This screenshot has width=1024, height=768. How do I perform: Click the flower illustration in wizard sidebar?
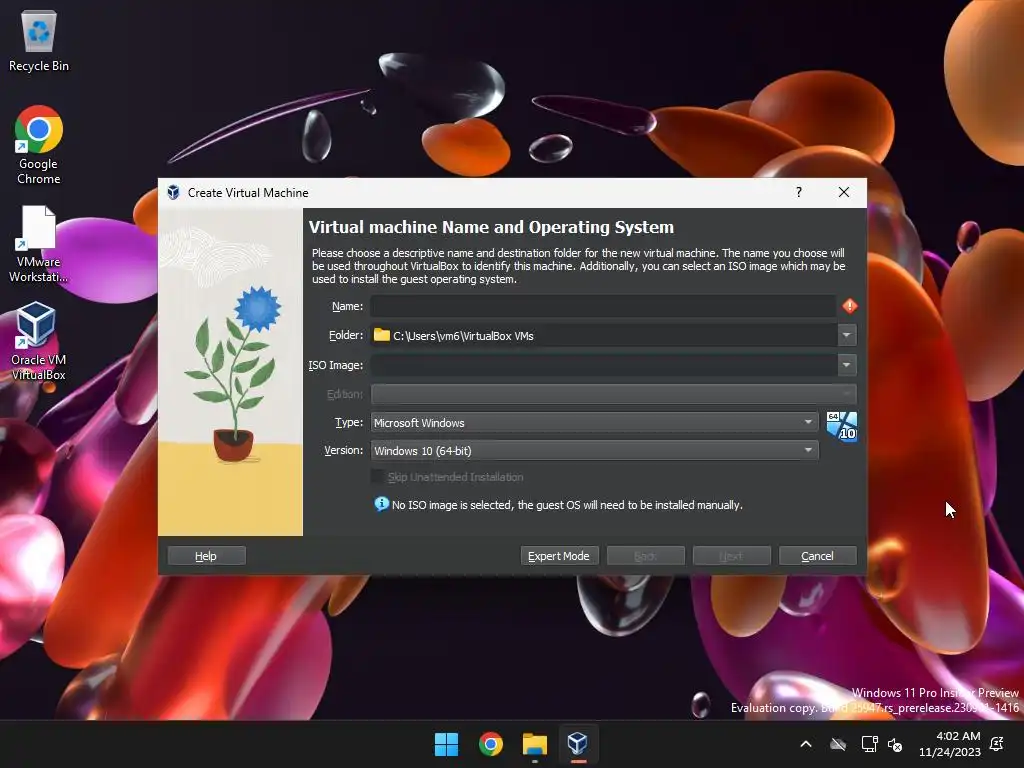click(233, 374)
